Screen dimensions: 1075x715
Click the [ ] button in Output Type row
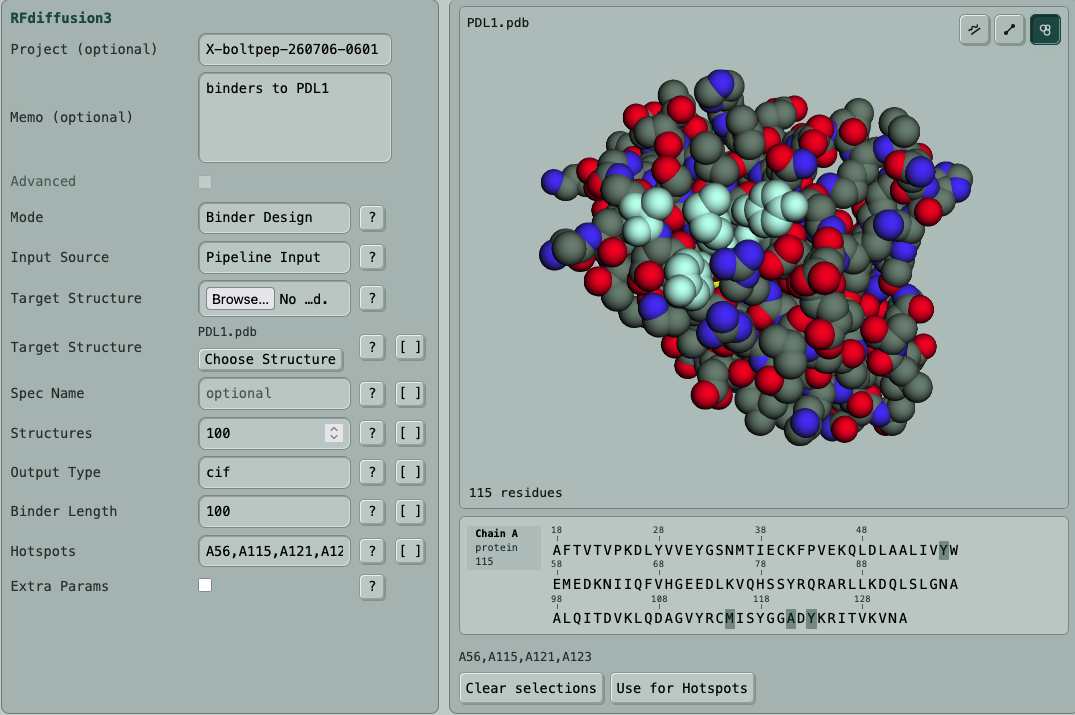[x=410, y=472]
